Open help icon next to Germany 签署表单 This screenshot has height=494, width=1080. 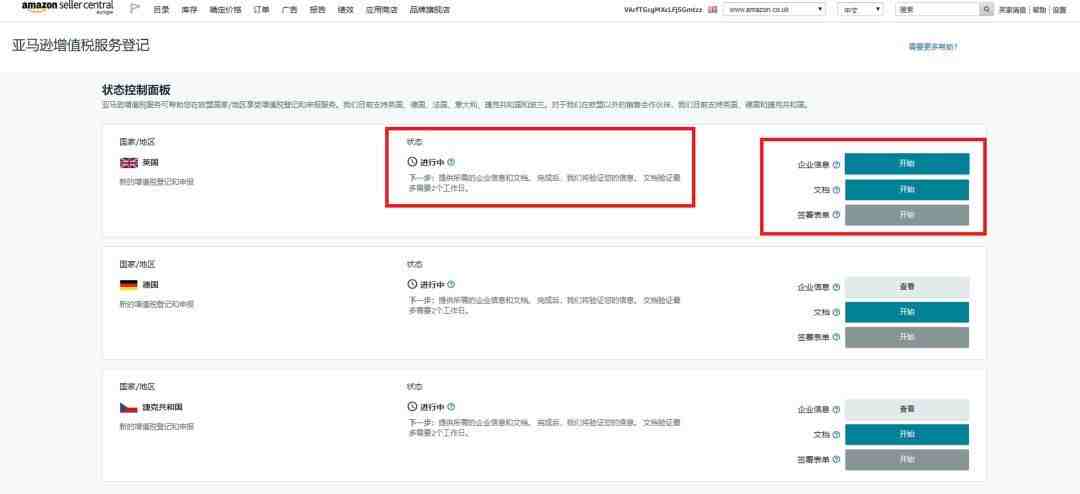(x=836, y=338)
